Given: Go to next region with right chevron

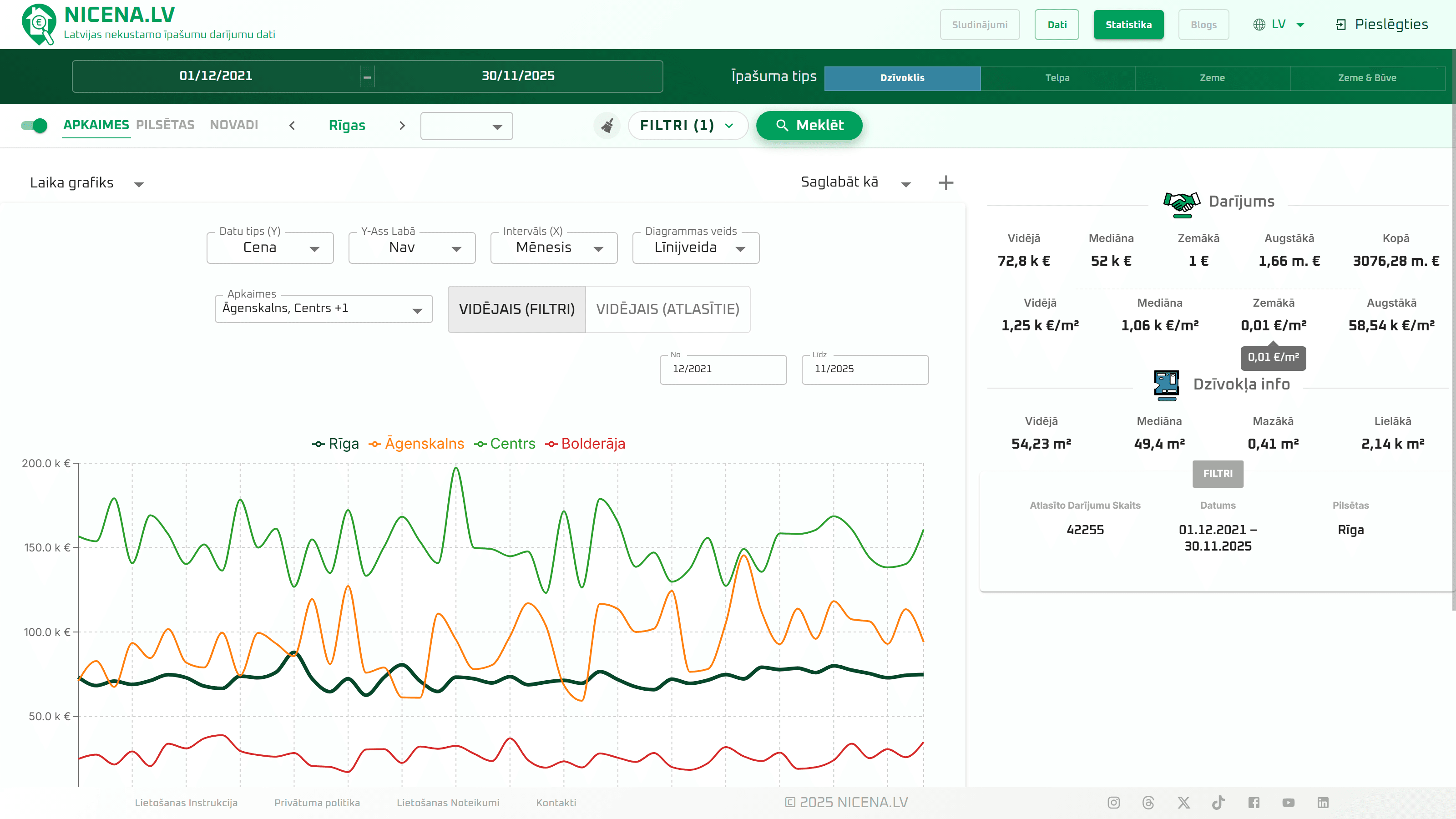Looking at the screenshot, I should pyautogui.click(x=402, y=126).
